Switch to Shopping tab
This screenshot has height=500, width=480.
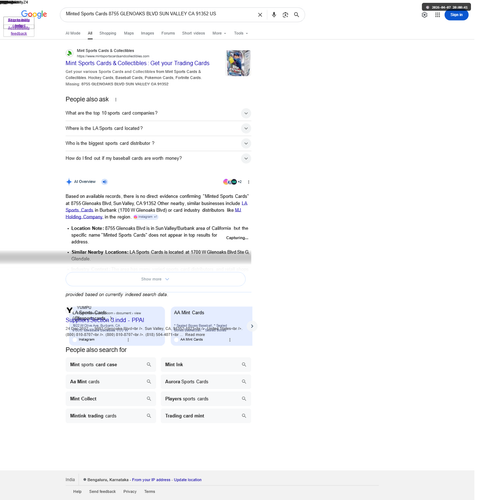(108, 33)
